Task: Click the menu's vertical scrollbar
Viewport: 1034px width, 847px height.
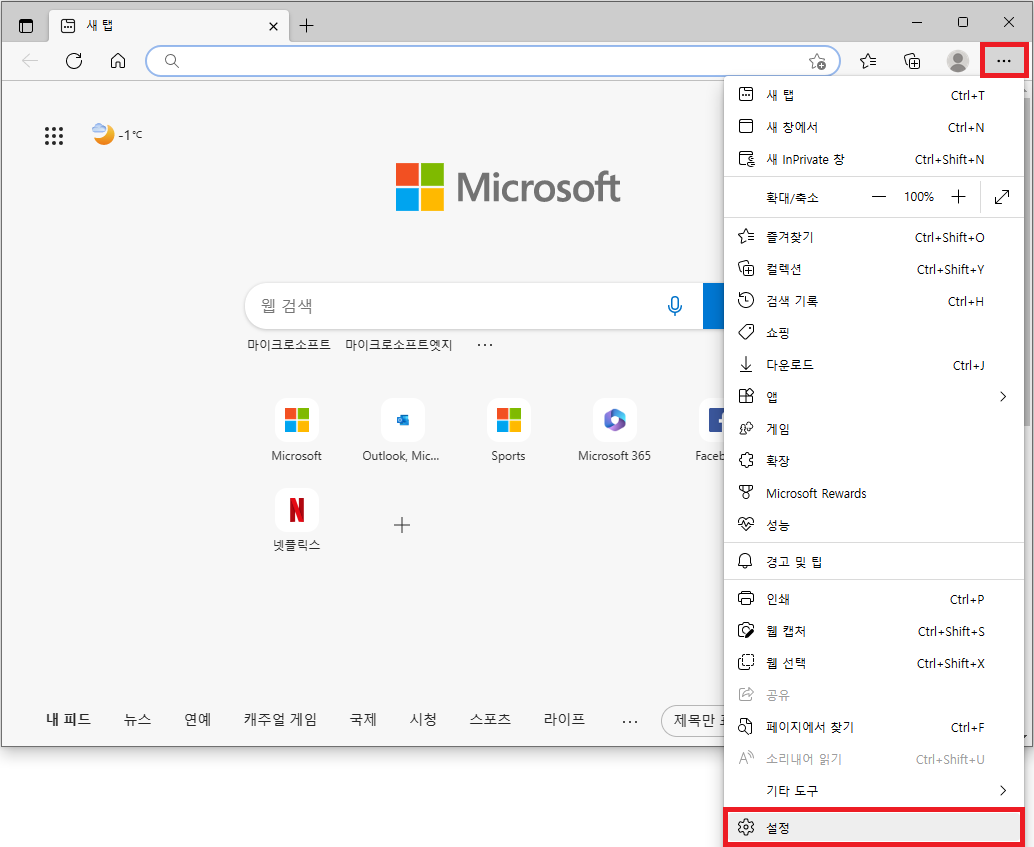Action: click(1027, 263)
